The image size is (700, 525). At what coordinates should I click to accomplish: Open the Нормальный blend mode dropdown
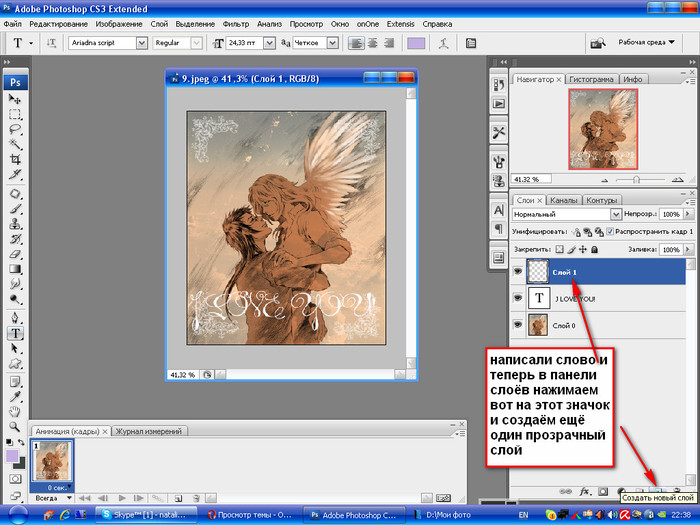click(616, 214)
